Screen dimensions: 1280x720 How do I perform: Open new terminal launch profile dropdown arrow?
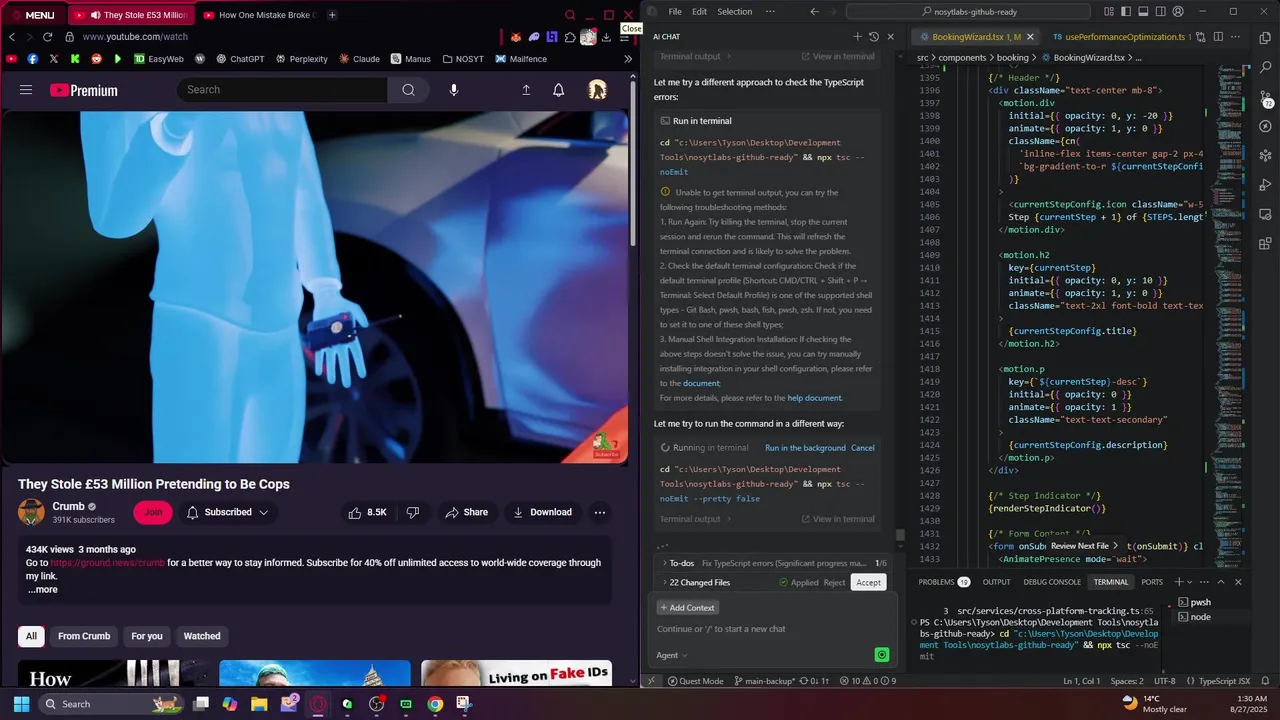pos(1191,581)
